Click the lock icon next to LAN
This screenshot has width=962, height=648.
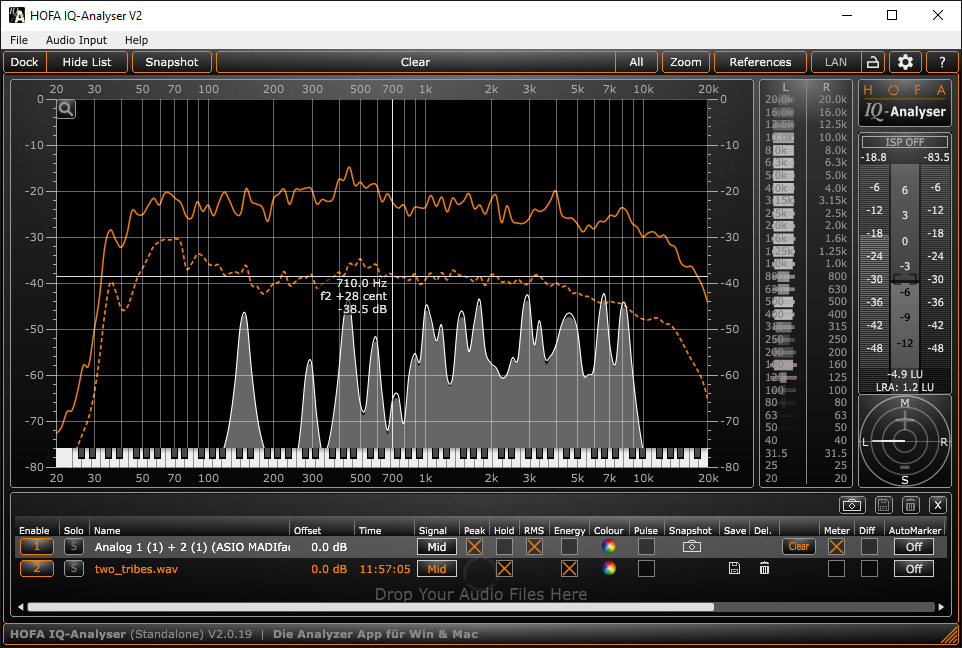coord(872,62)
